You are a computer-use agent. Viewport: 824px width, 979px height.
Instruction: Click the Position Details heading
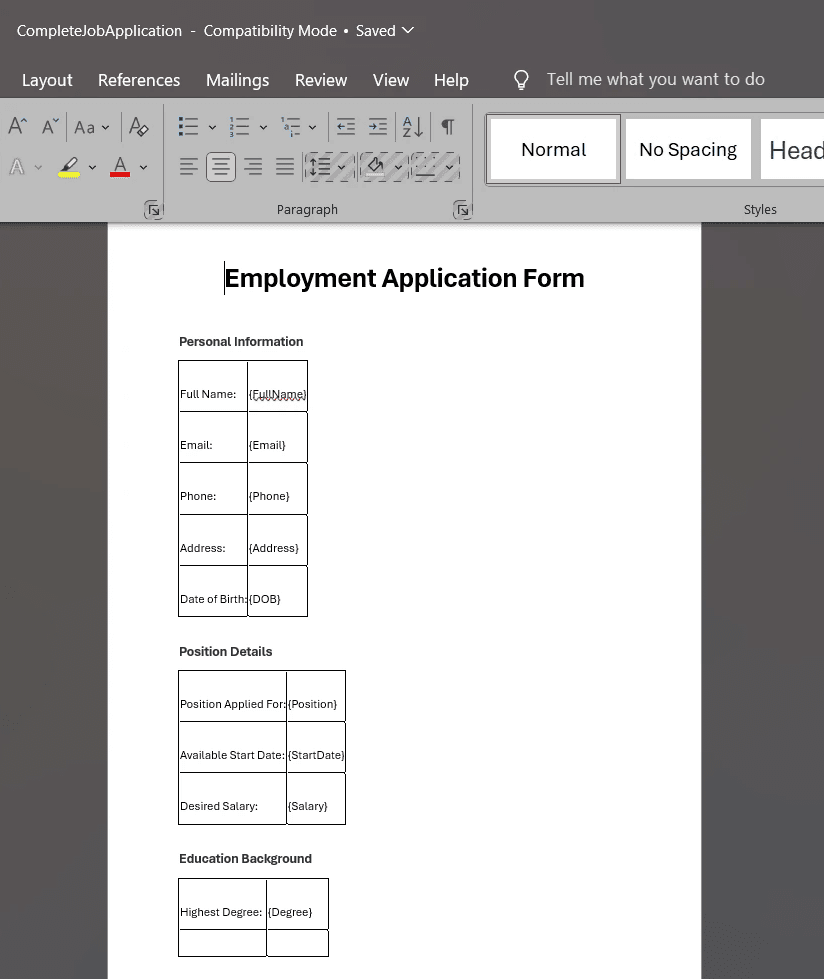pos(225,651)
